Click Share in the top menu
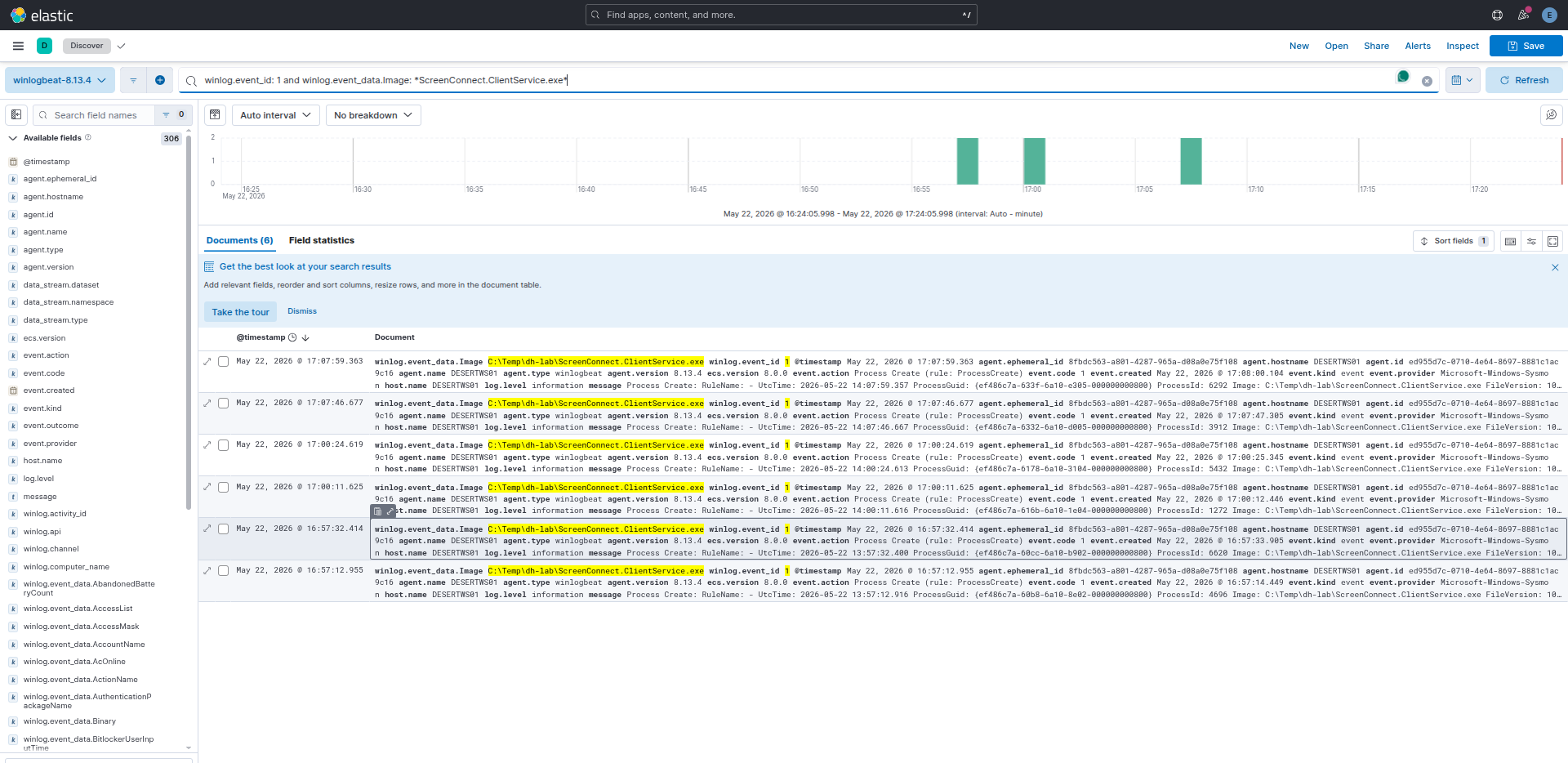Viewport: 1568px width, 763px height. 1376,46
